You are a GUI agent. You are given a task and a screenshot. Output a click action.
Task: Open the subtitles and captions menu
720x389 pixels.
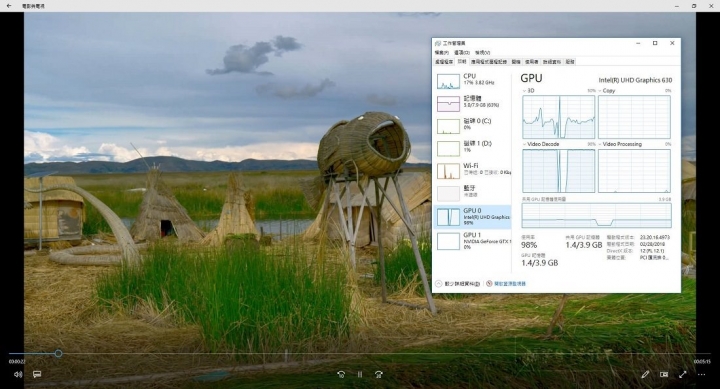click(37, 374)
